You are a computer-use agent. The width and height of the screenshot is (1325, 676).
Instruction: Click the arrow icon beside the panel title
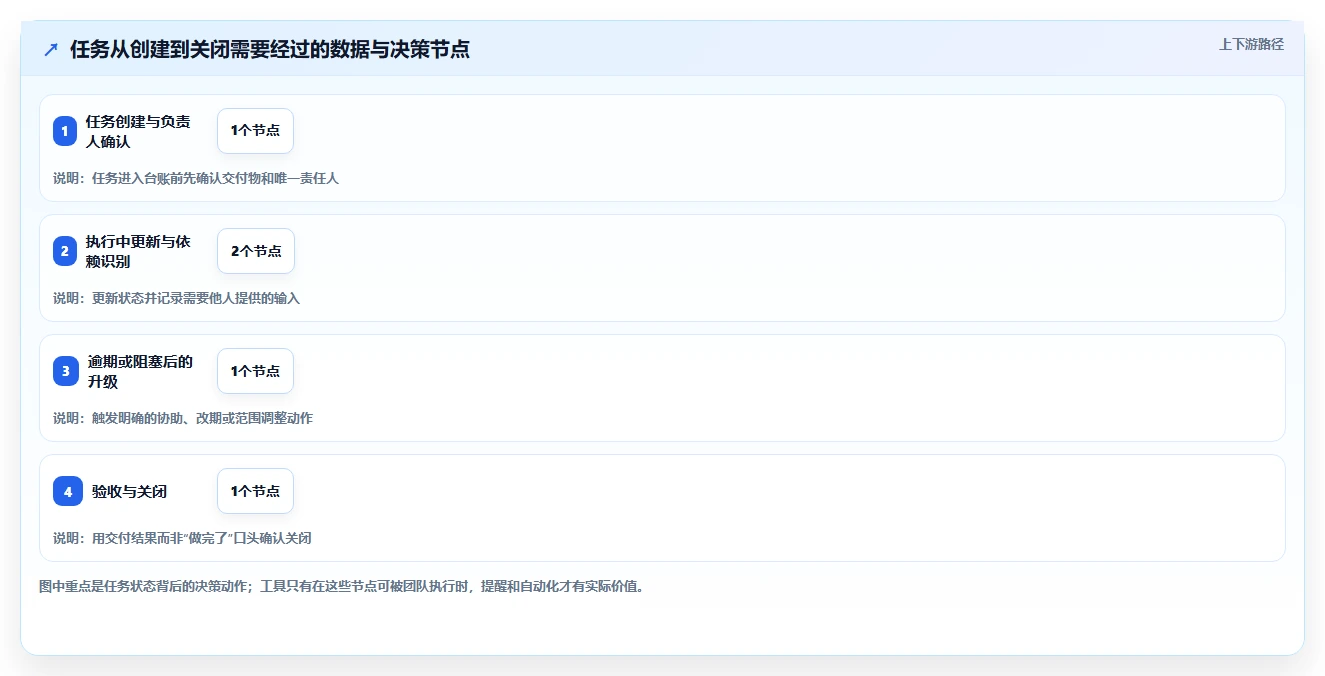coord(51,49)
